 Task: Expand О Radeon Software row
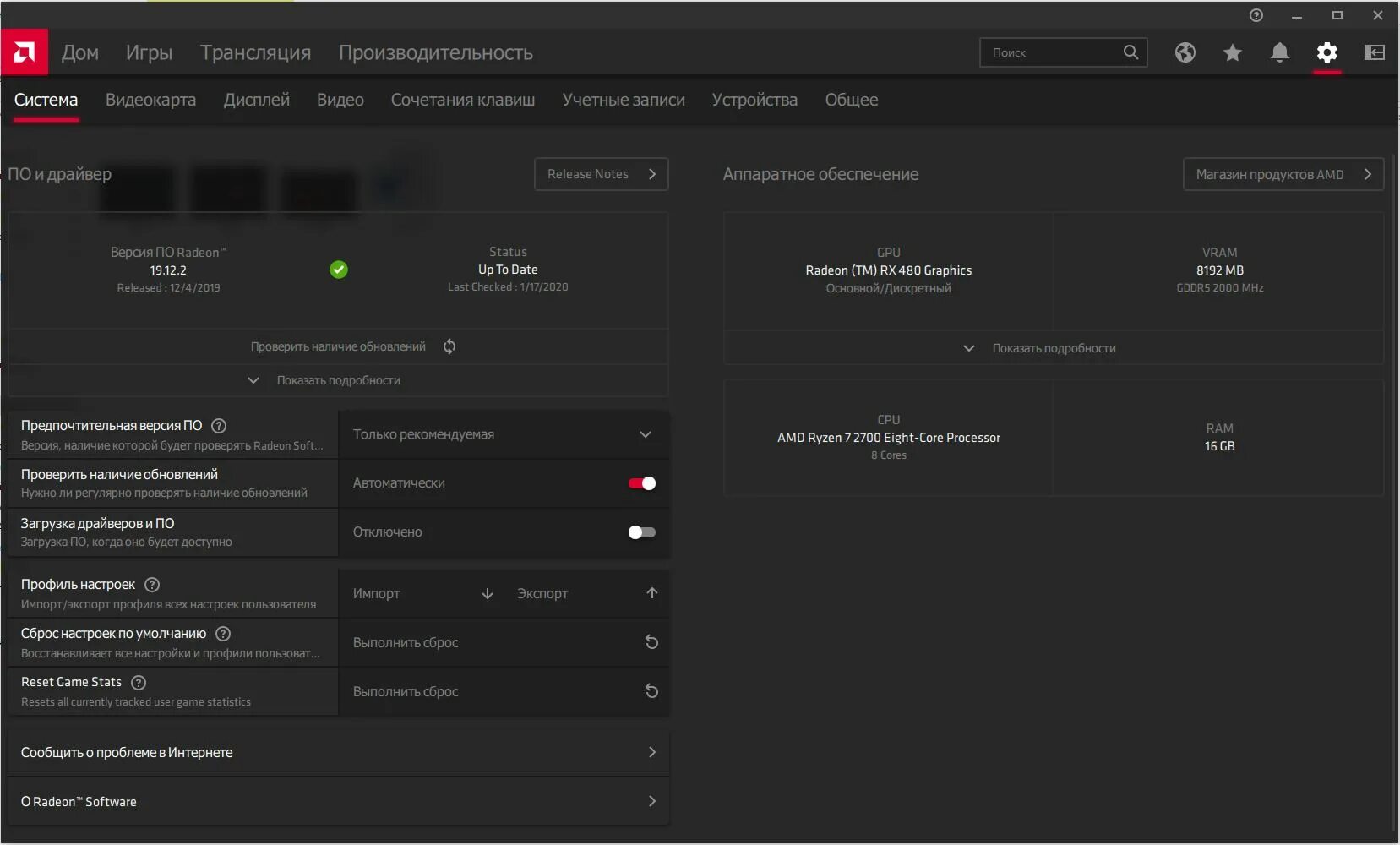[x=338, y=801]
